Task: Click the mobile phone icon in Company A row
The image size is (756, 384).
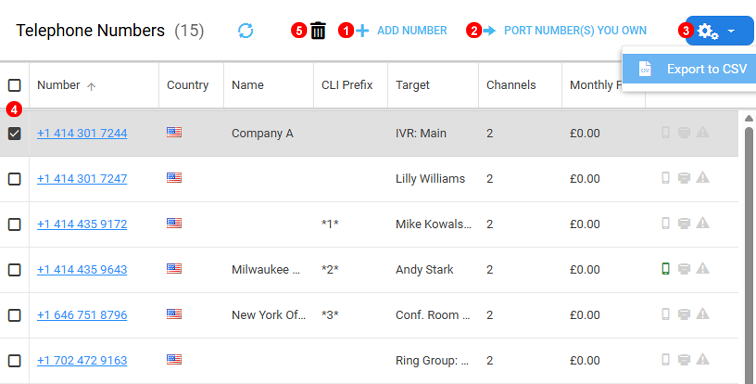Action: (x=665, y=132)
